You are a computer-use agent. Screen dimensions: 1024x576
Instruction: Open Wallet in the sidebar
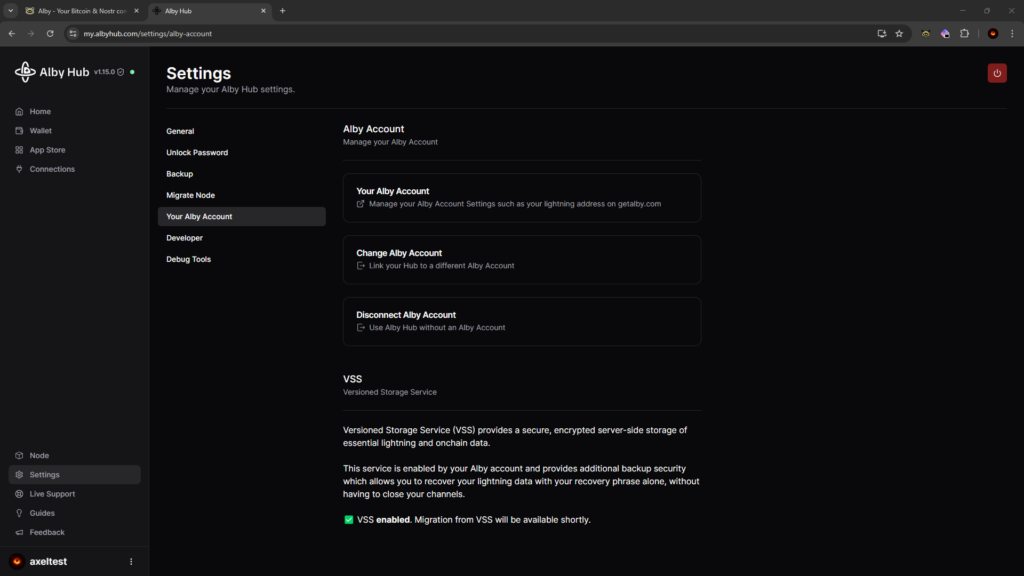coord(40,131)
